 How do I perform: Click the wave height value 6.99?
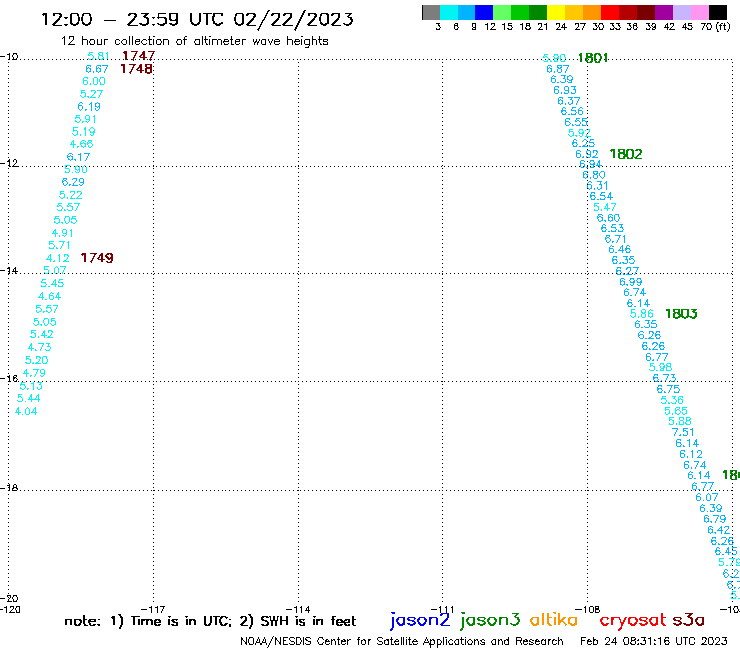(x=631, y=282)
